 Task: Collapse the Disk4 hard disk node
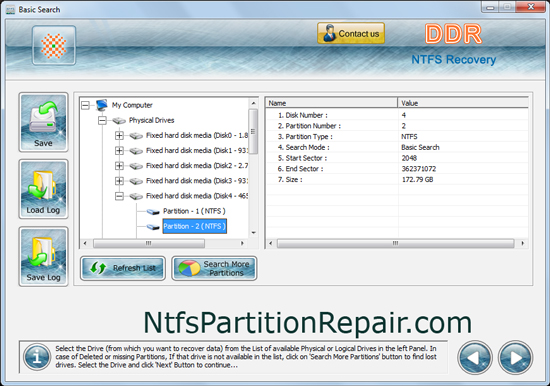coord(119,196)
